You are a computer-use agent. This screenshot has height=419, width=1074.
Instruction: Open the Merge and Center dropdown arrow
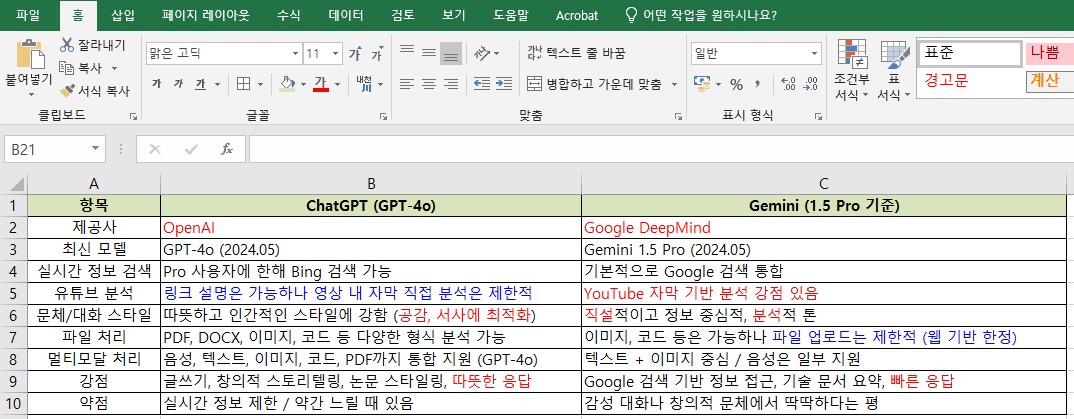pos(674,84)
